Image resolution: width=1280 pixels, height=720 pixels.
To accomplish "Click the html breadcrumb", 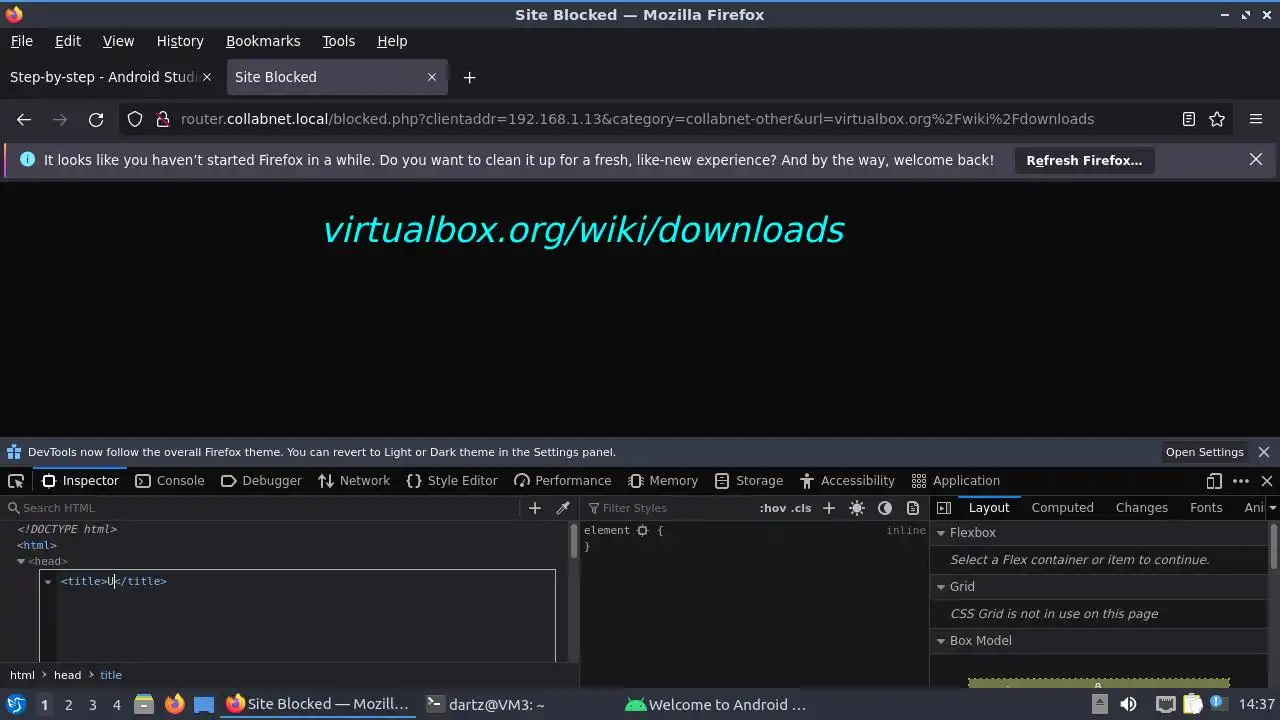I will pyautogui.click(x=22, y=675).
